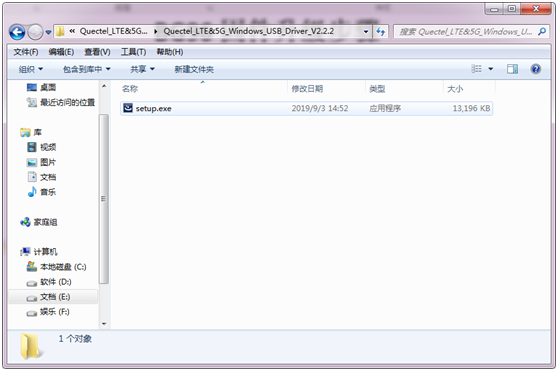Image resolution: width=558 pixels, height=371 pixels.
Task: Expand the address bar previous locations dropdown
Action: (366, 32)
